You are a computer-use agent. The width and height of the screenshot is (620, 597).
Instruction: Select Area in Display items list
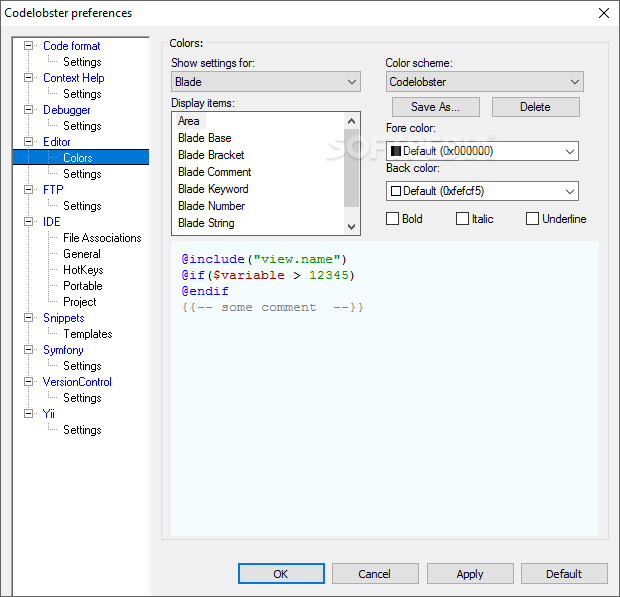click(x=189, y=121)
